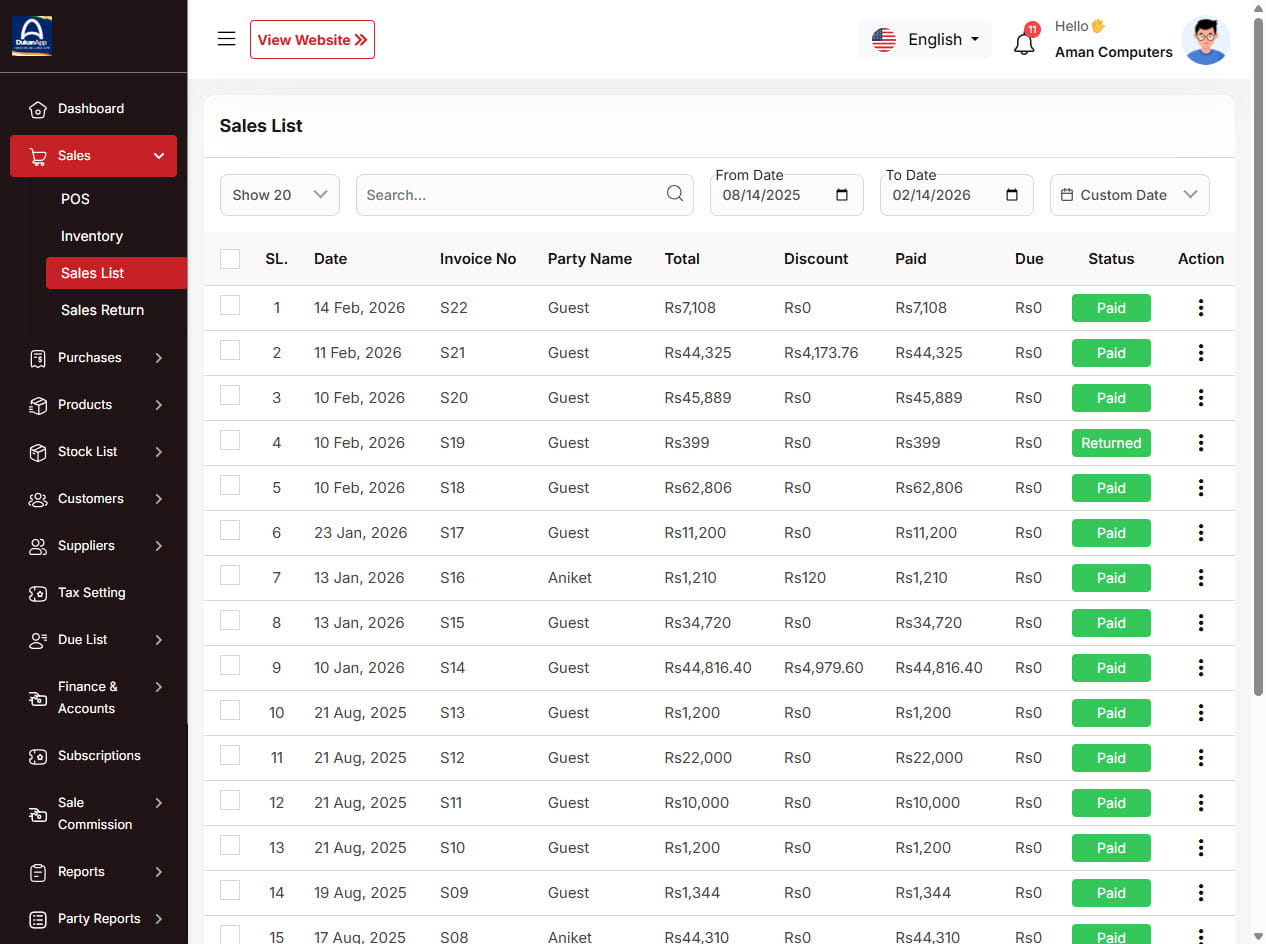Tick the checkbox for row 7 Aniket sale
Screen dimensions: 1266x944
(x=230, y=576)
